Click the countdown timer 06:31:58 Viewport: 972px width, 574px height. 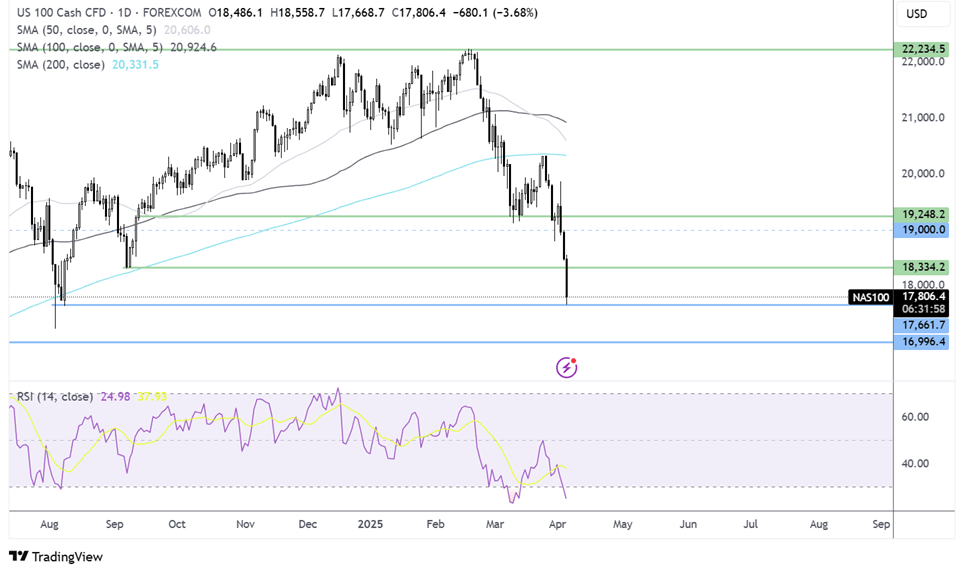coord(924,309)
